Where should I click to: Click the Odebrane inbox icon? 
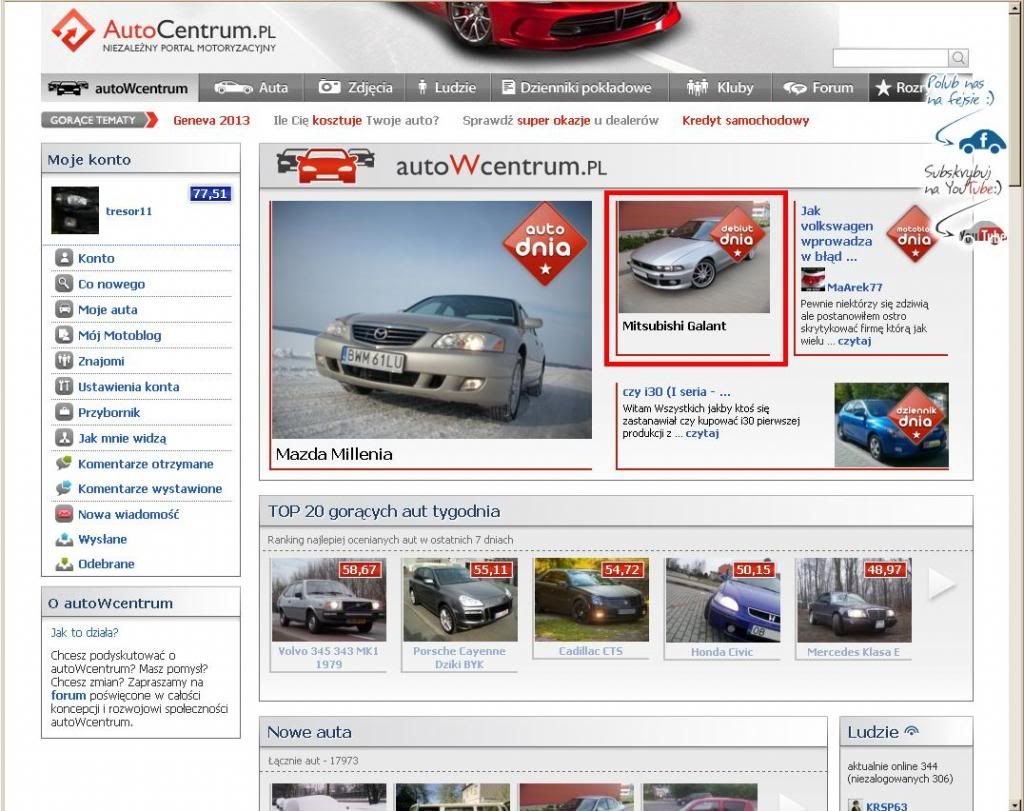(x=63, y=564)
